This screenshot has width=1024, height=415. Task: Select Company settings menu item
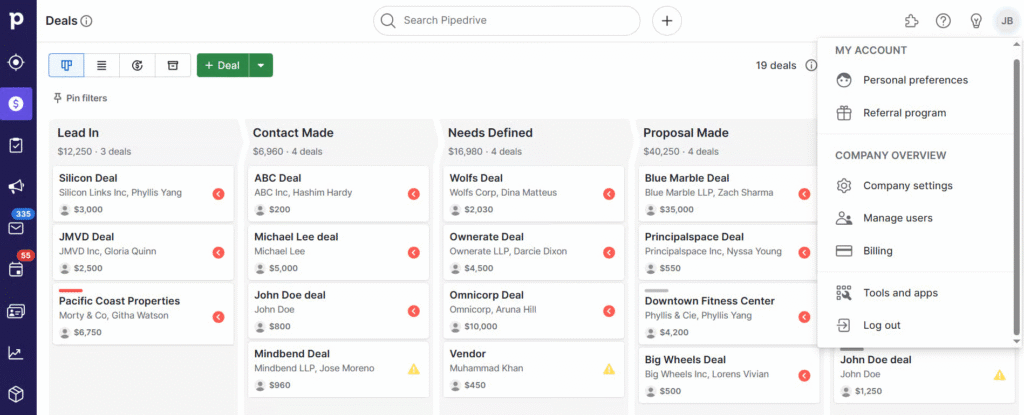point(907,186)
